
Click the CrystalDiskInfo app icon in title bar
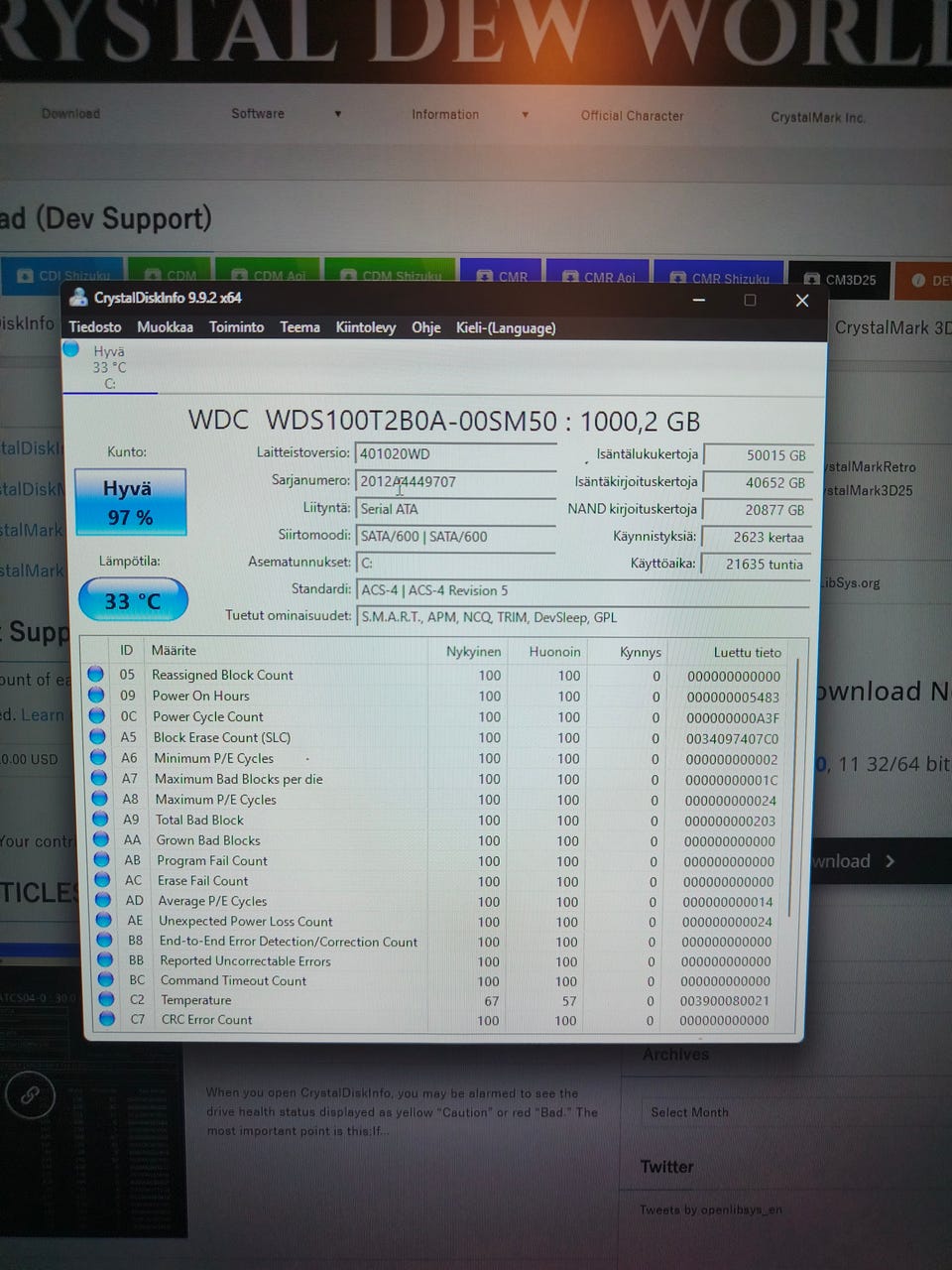coord(78,298)
